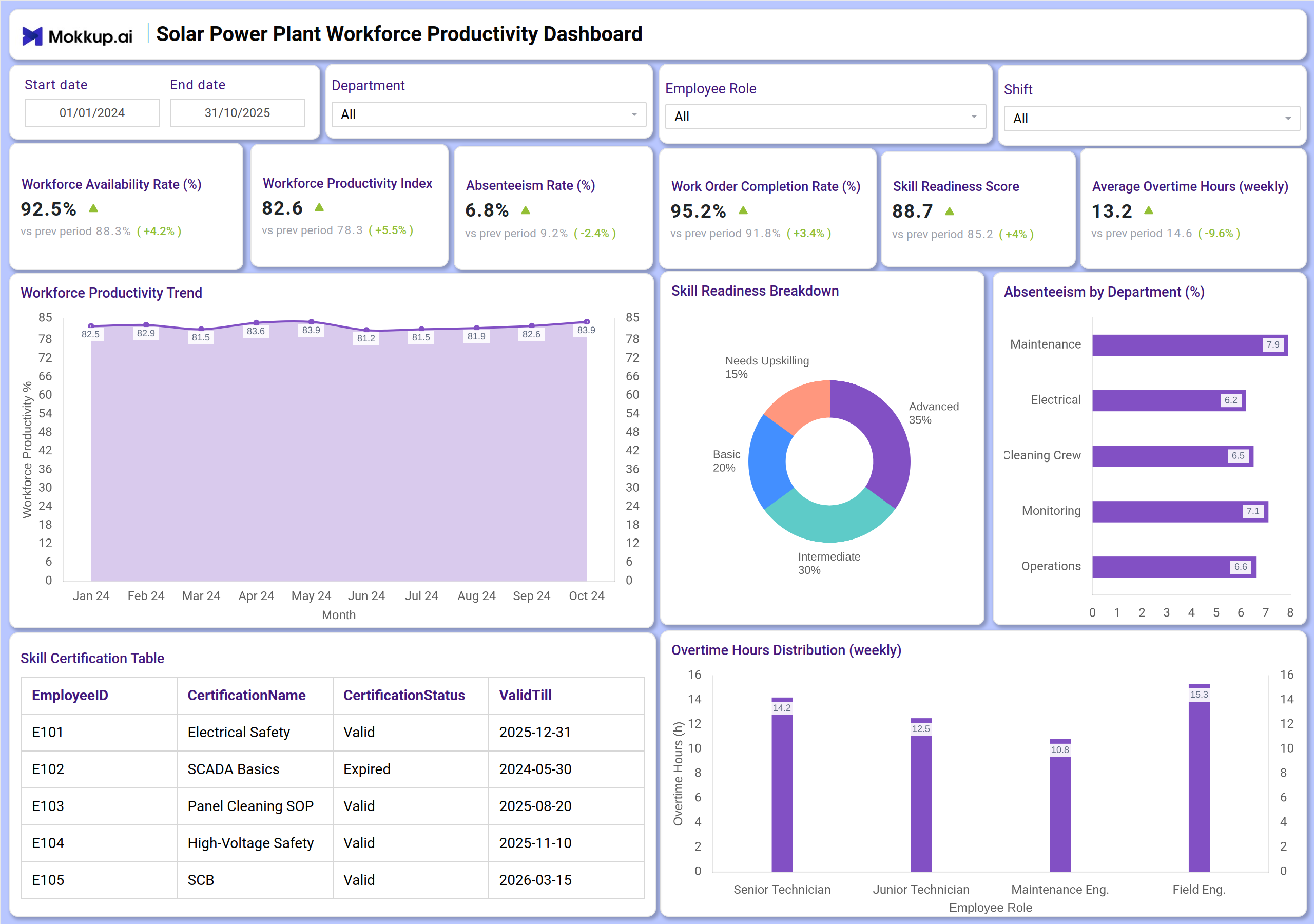Click the 92.5% availability value
1314x924 pixels.
49,209
